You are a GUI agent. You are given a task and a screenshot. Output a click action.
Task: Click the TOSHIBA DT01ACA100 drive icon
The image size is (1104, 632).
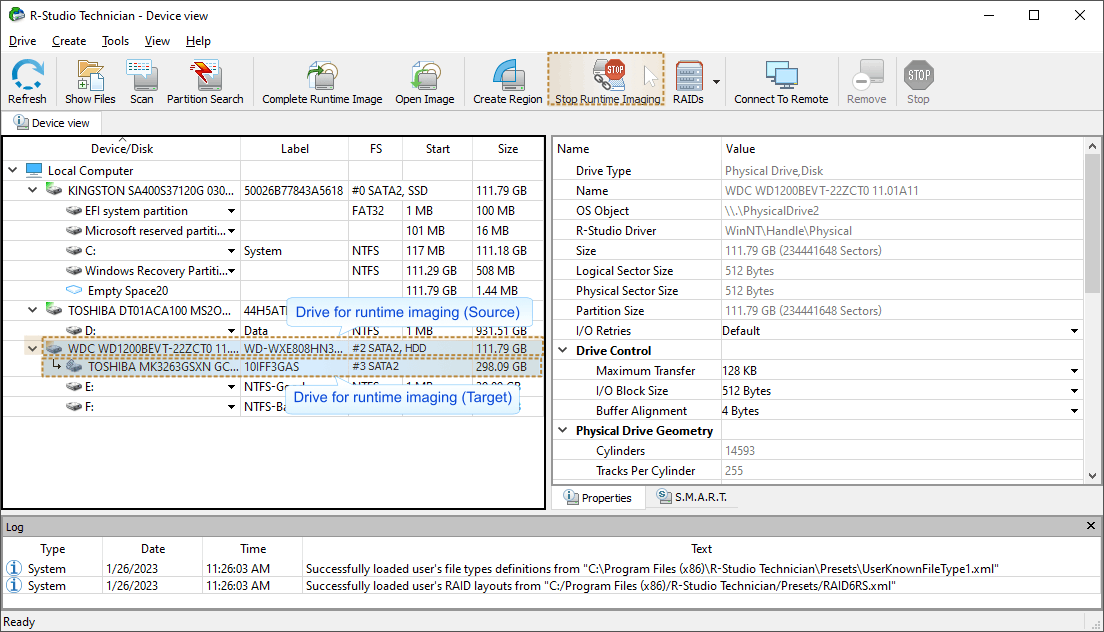point(54,310)
